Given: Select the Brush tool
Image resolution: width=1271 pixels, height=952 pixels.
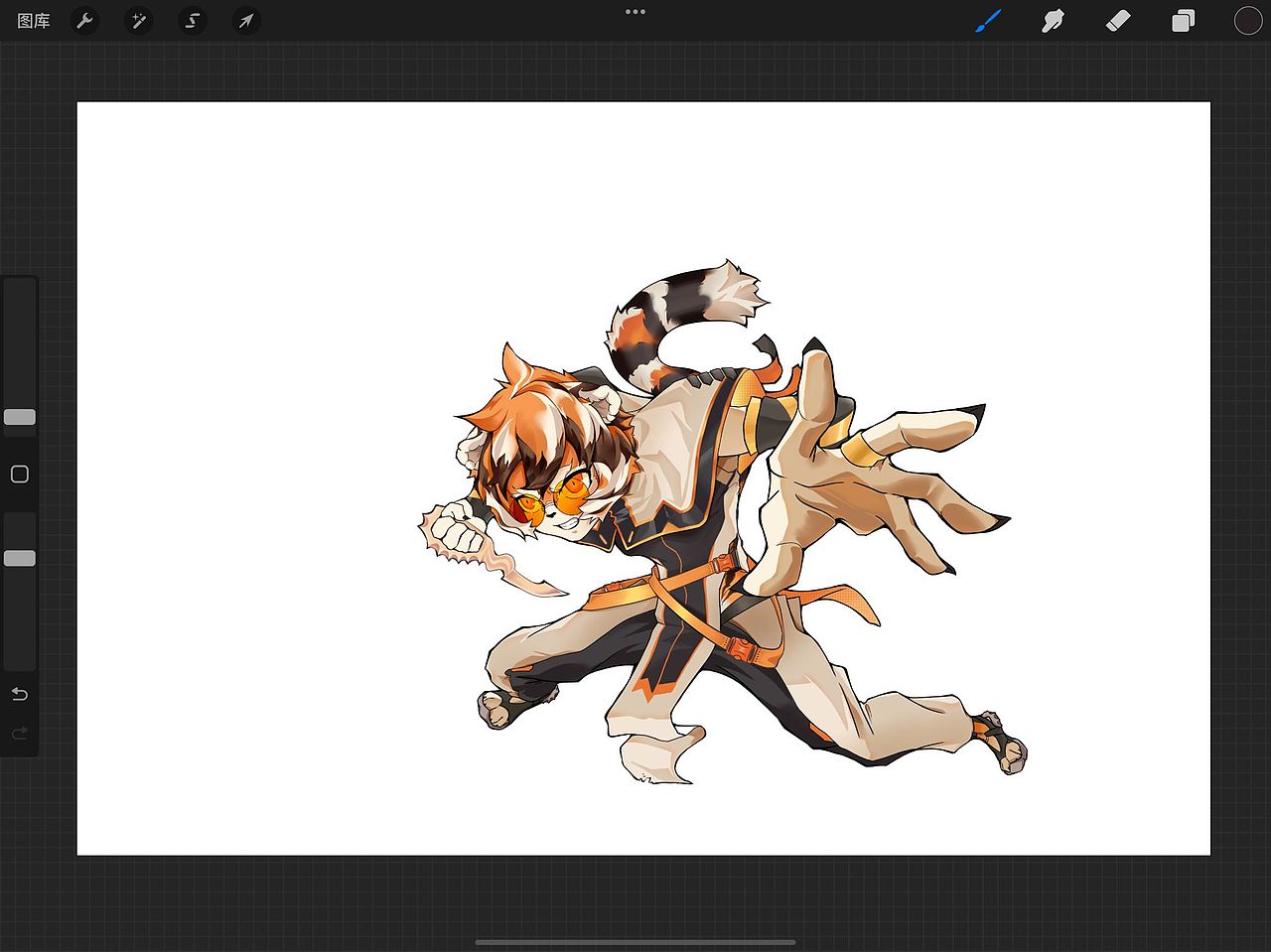Looking at the screenshot, I should (x=987, y=21).
